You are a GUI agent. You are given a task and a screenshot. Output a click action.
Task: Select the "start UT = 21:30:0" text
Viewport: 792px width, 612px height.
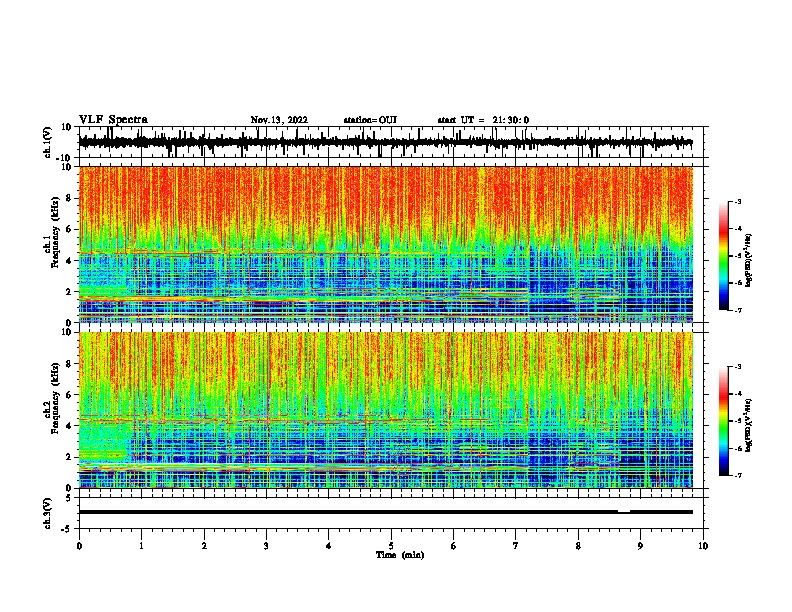tap(483, 120)
